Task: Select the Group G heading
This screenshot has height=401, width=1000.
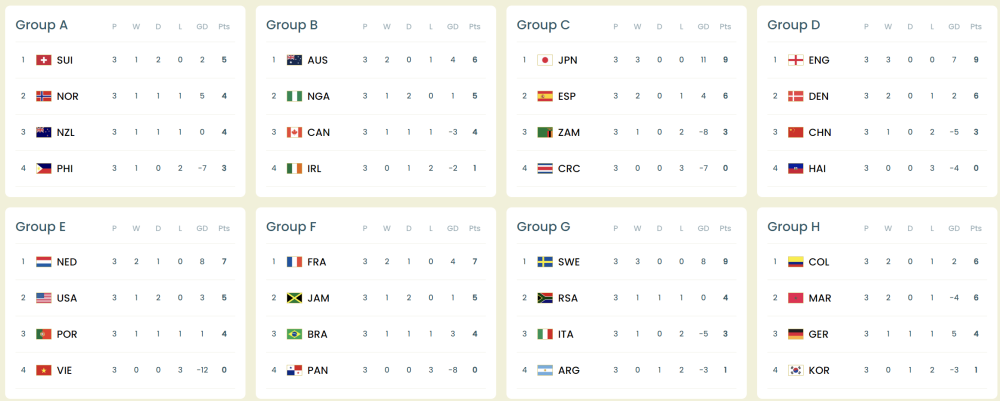Action: [544, 227]
